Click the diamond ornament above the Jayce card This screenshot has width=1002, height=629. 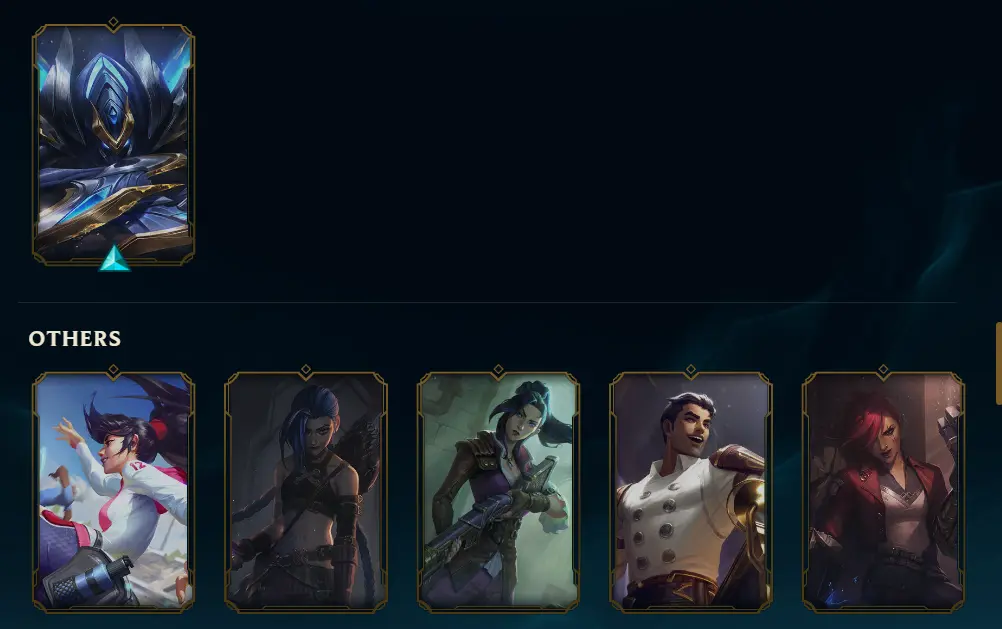click(x=691, y=370)
